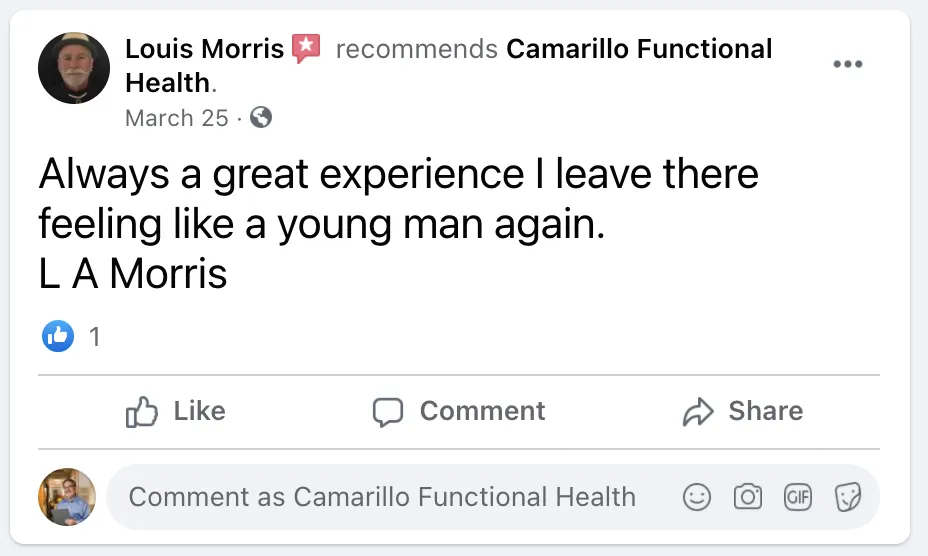Click Louis Morris's profile picture
Image resolution: width=928 pixels, height=556 pixels.
point(74,68)
